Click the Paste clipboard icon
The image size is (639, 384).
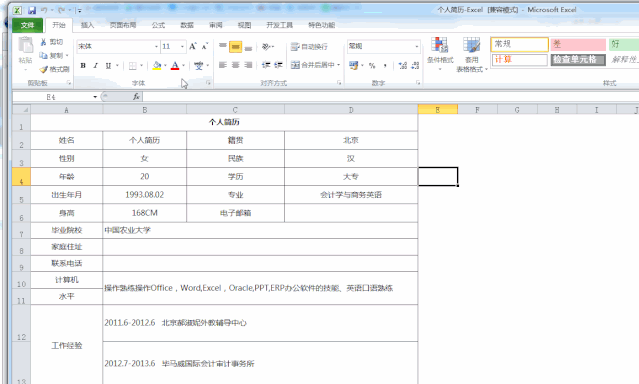pyautogui.click(x=26, y=45)
